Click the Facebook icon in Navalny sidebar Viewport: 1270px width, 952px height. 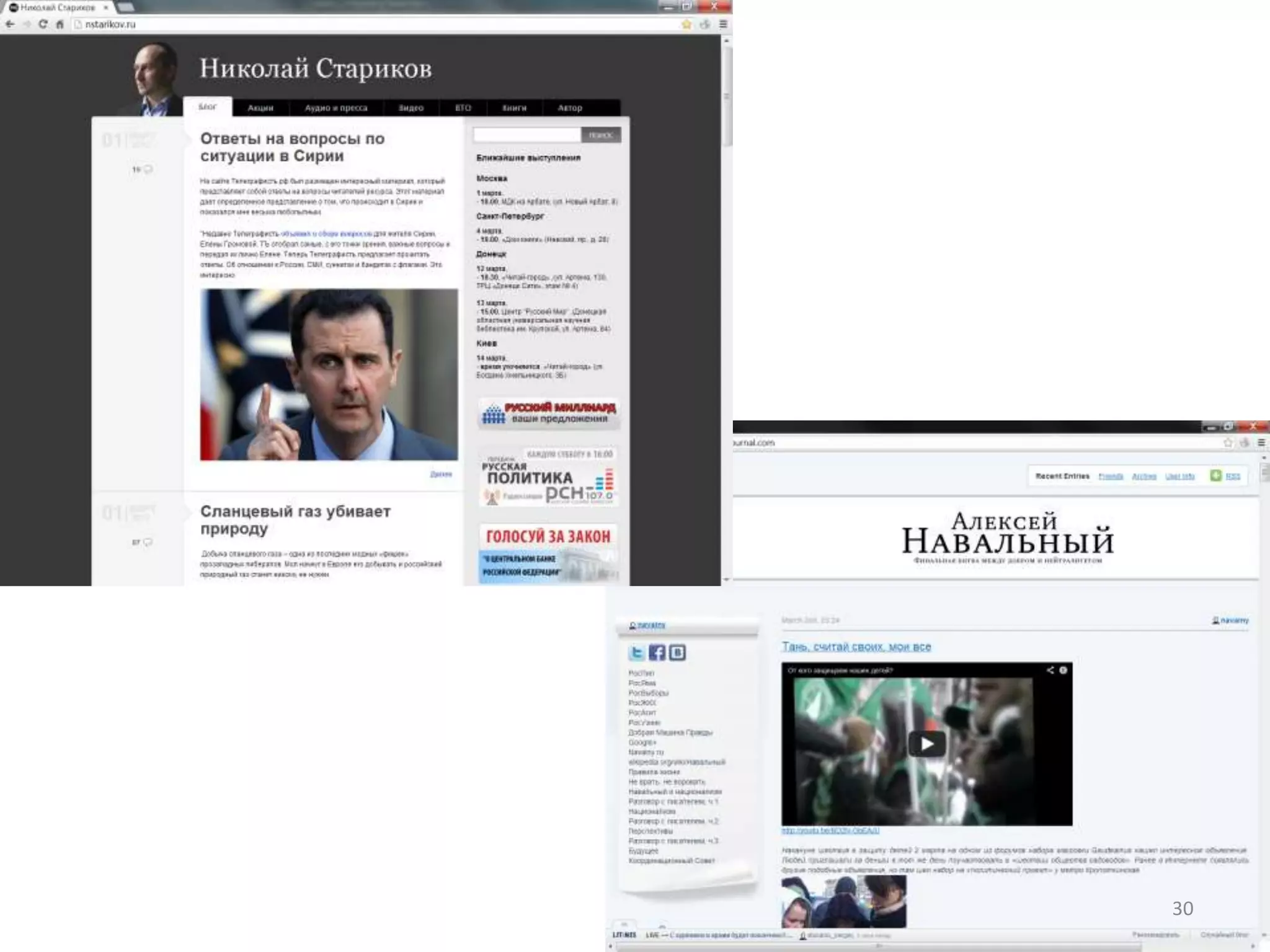pos(657,652)
